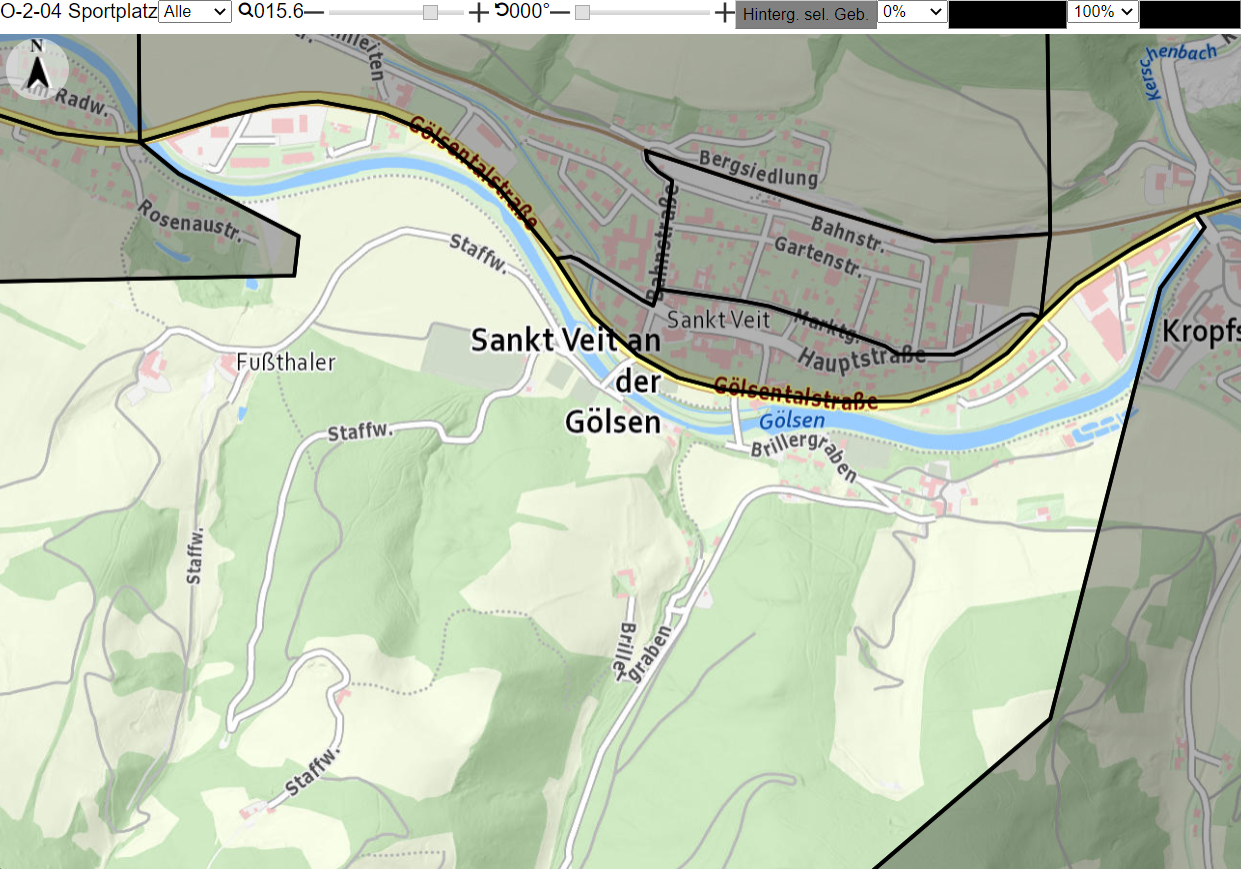Open the 0% opacity dropdown
Viewport: 1241px width, 869px height.
(x=912, y=12)
